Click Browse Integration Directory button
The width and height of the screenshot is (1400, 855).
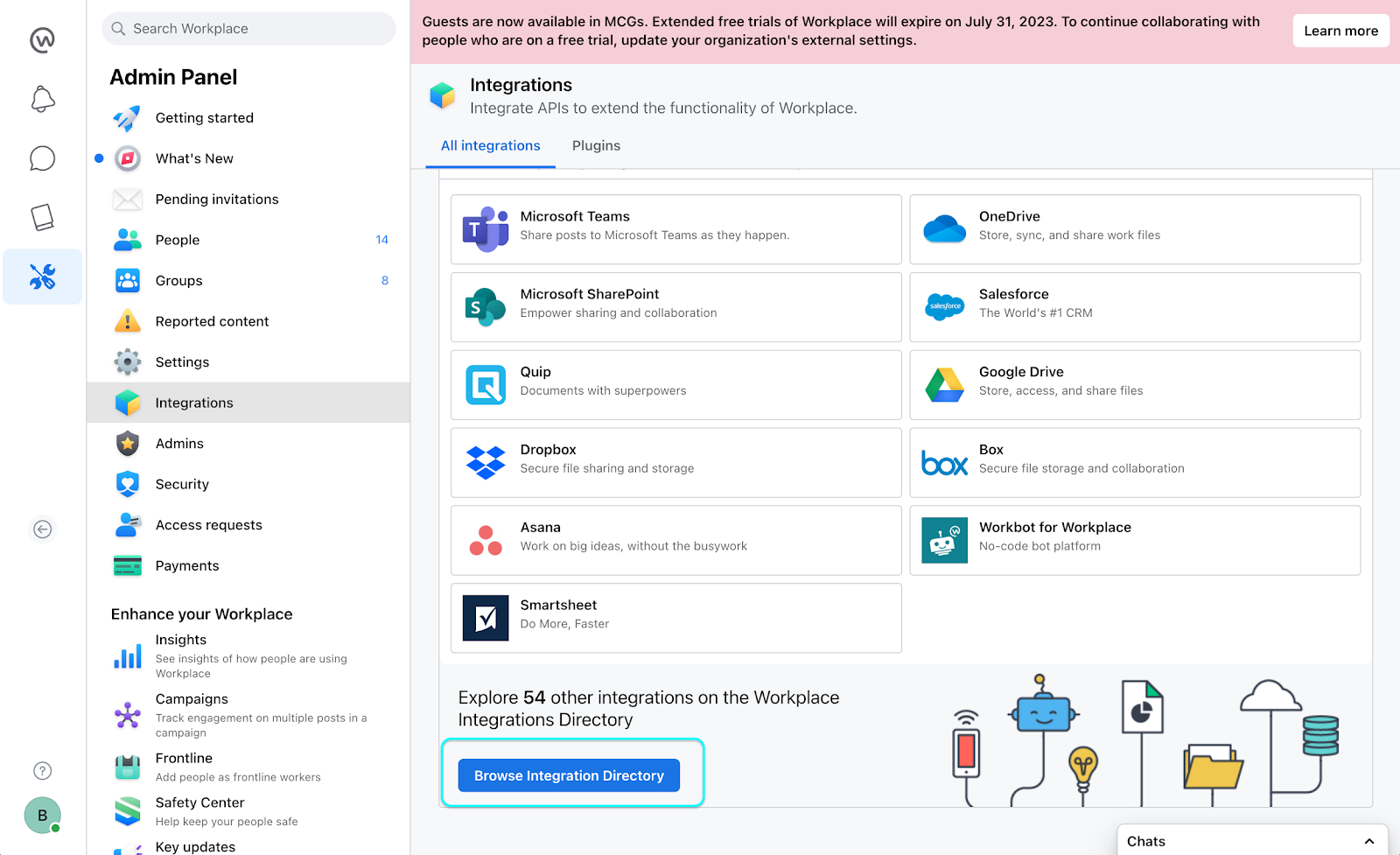(x=569, y=775)
